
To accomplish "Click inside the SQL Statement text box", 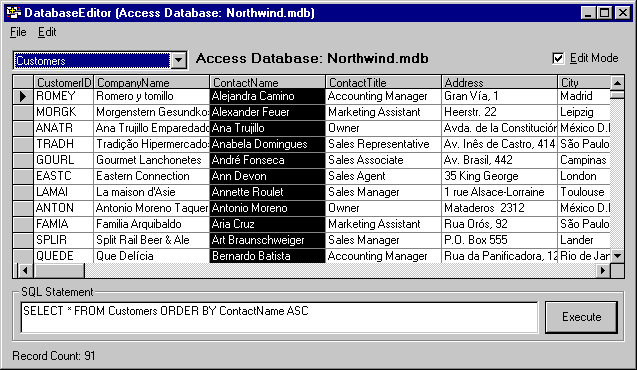I will click(280, 317).
